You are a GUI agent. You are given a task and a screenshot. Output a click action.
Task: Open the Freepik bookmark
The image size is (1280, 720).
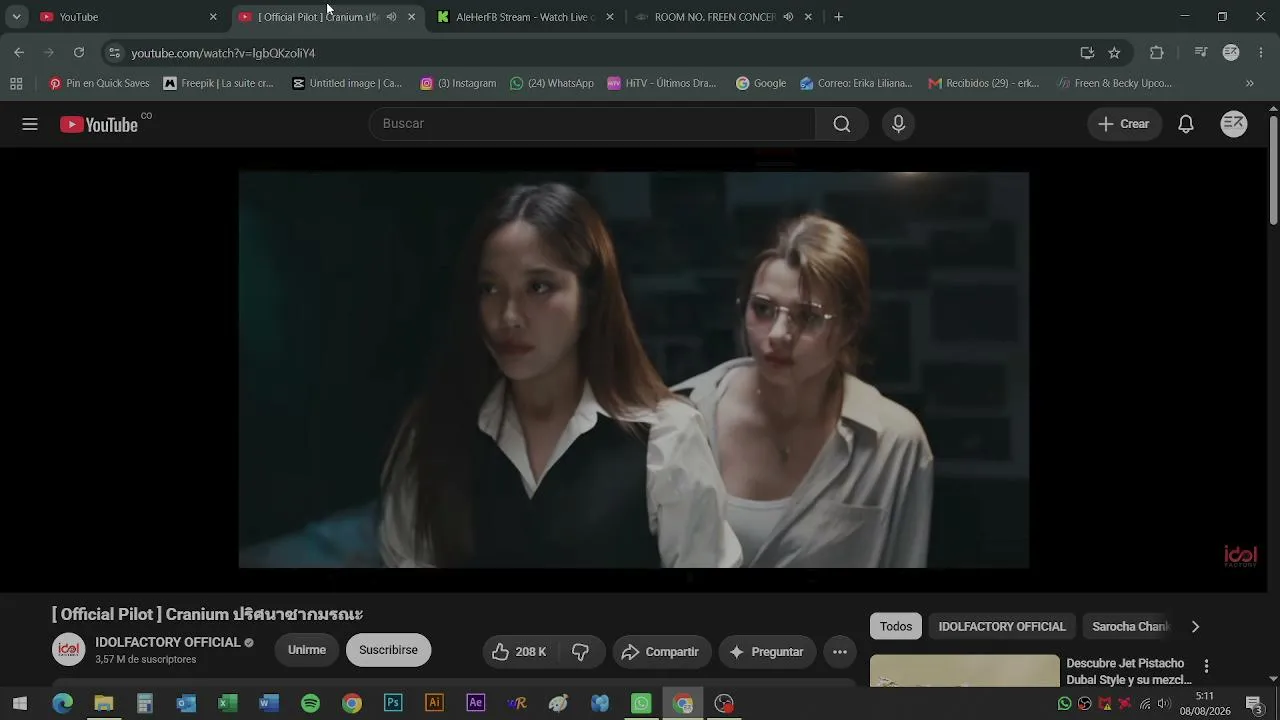pyautogui.click(x=219, y=83)
